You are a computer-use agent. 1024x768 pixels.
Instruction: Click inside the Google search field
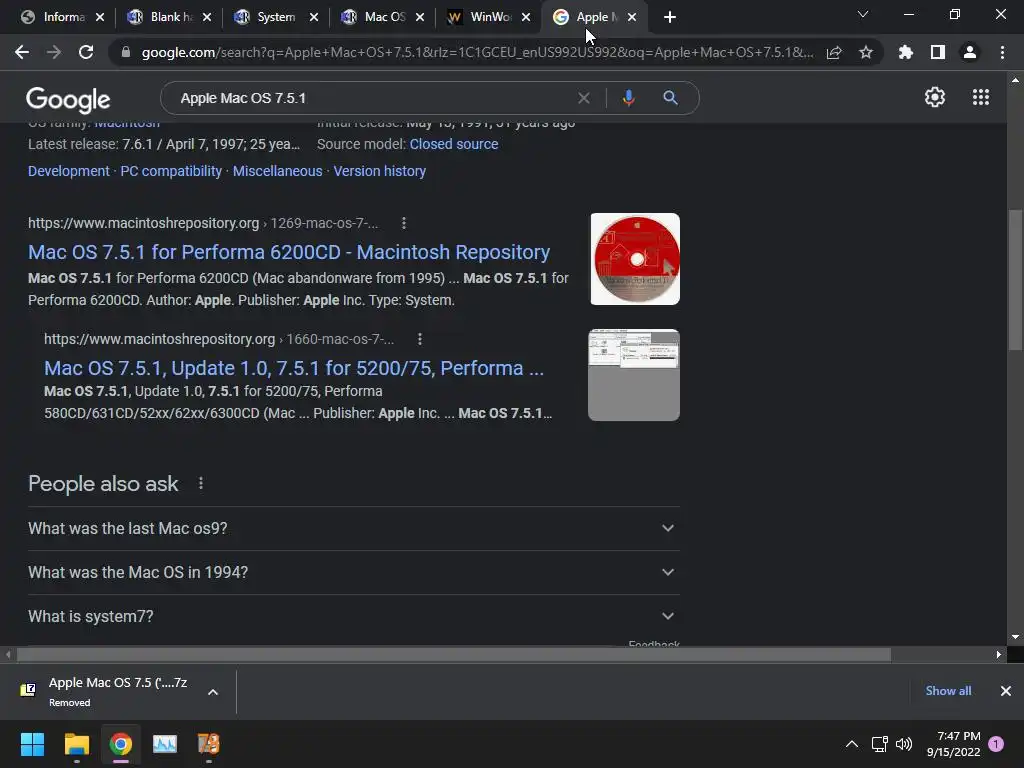[372, 98]
